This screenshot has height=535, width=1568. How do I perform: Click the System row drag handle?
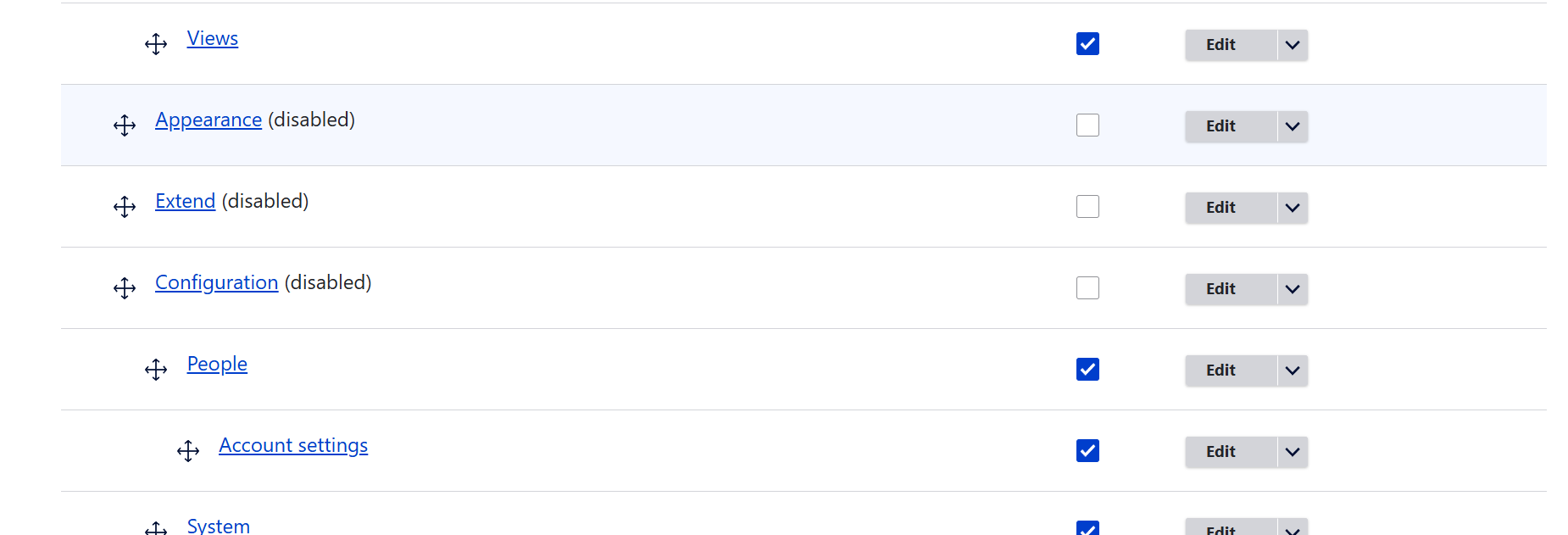click(x=156, y=528)
